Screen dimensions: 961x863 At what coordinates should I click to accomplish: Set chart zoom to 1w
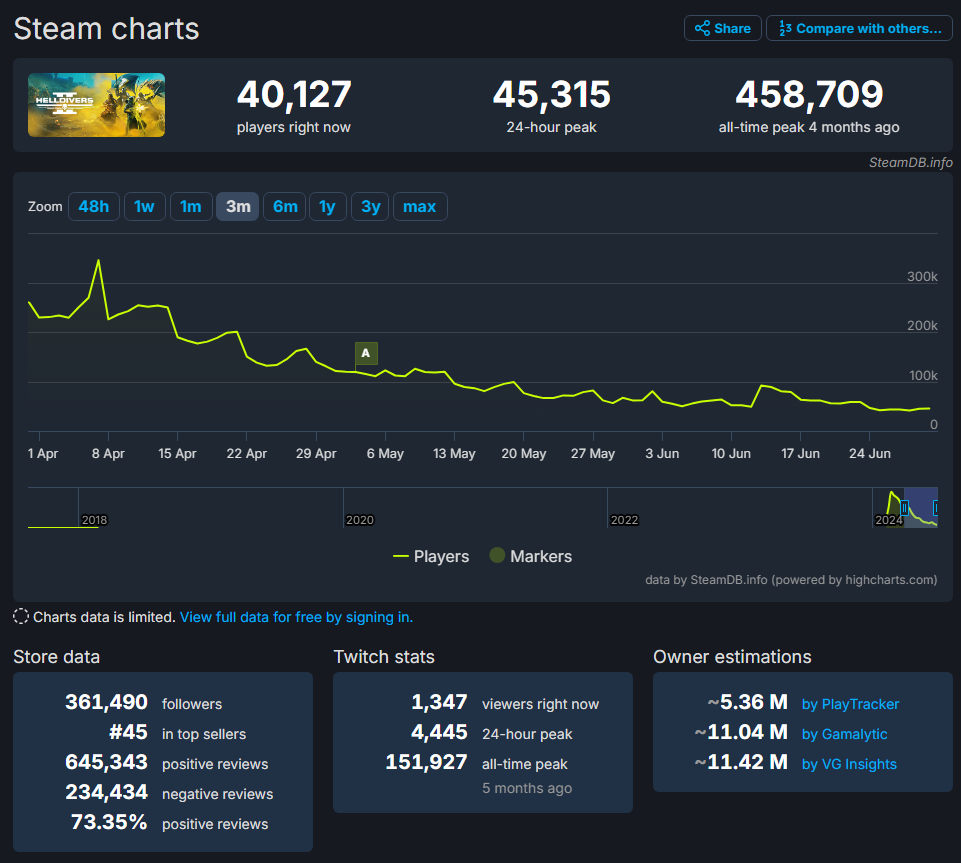tap(145, 207)
